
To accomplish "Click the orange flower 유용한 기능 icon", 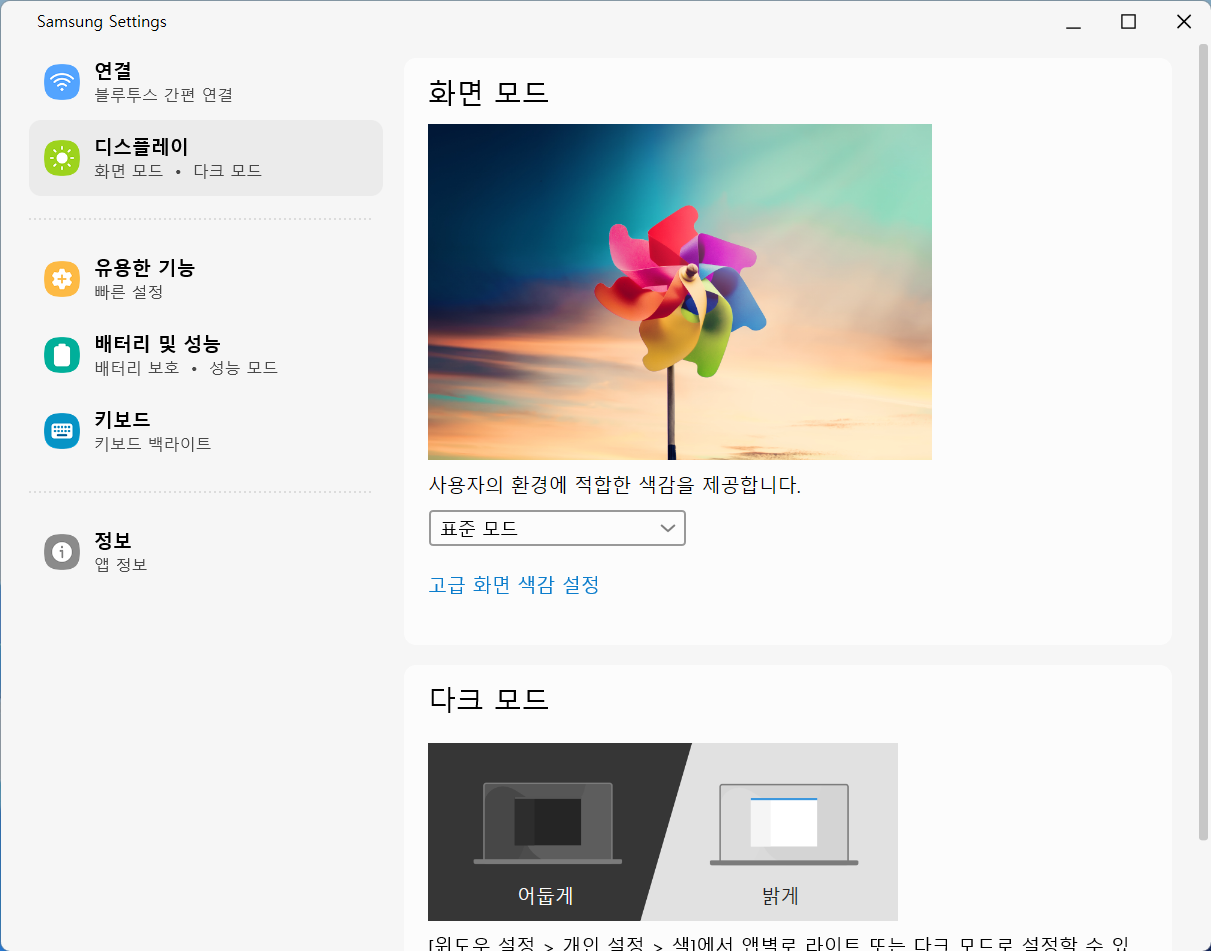I will tap(62, 279).
